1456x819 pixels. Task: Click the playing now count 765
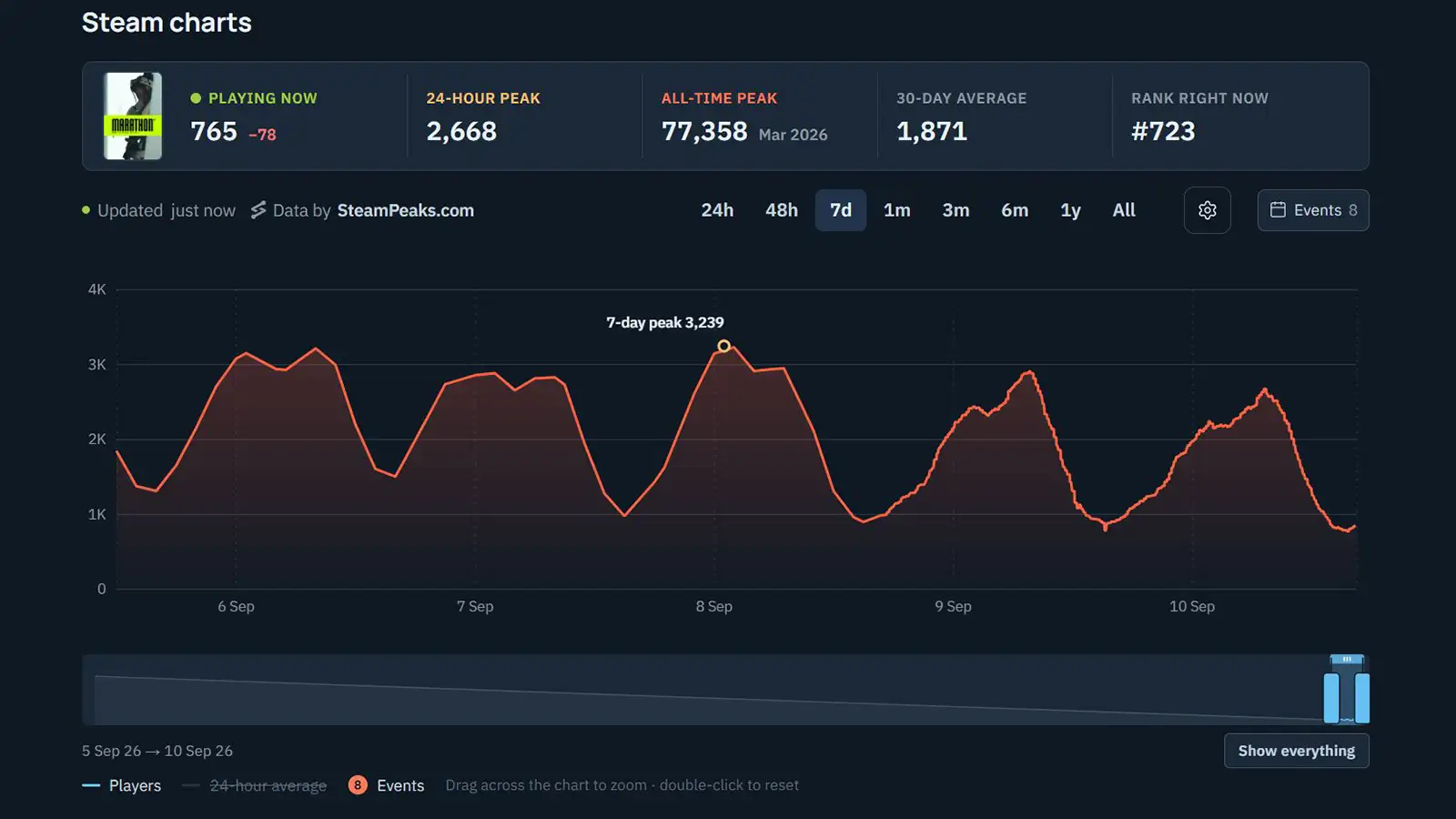(x=214, y=131)
